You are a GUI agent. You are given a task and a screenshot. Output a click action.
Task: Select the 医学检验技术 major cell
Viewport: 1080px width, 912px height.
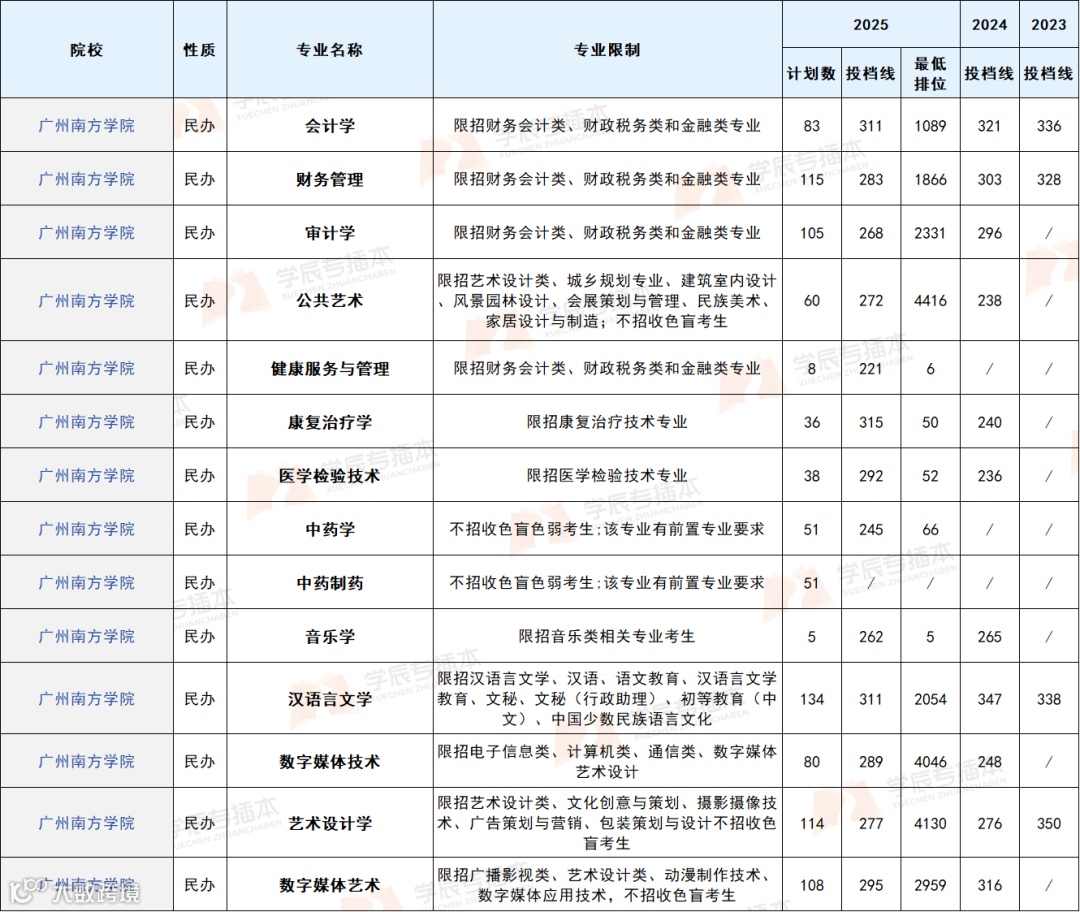(x=330, y=475)
